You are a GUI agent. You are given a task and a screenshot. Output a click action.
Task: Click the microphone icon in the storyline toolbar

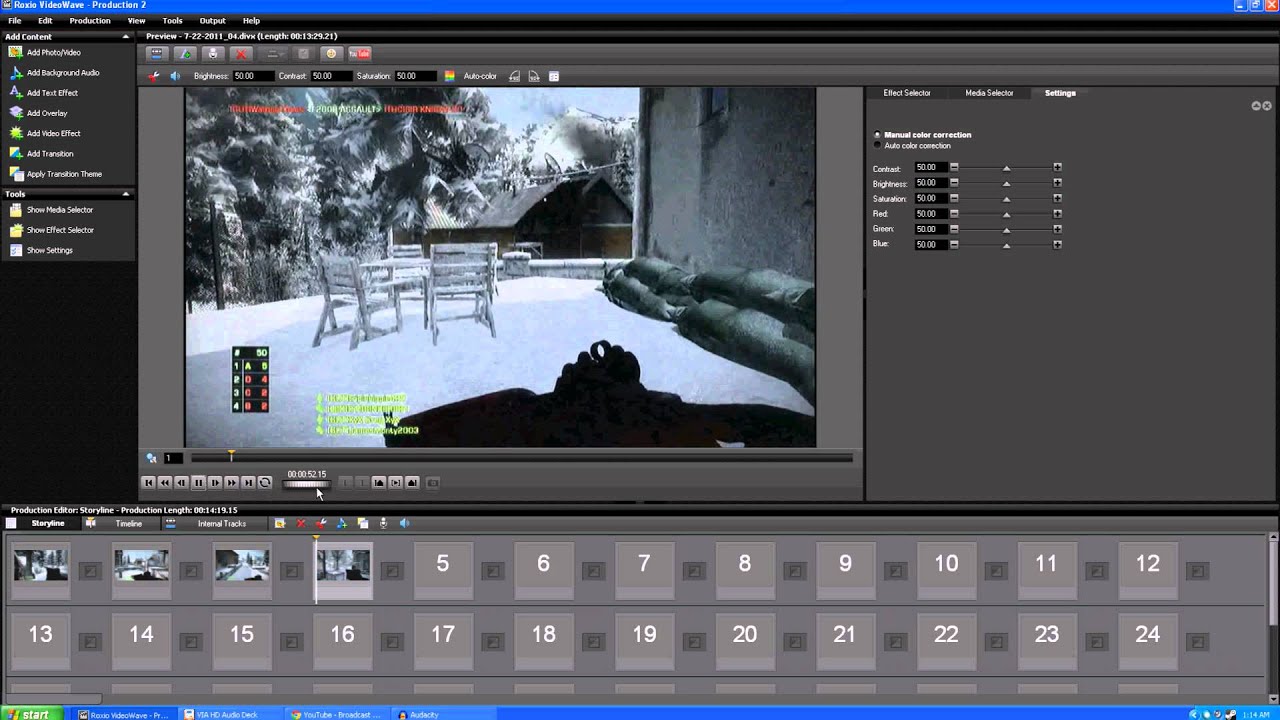pyautogui.click(x=383, y=523)
